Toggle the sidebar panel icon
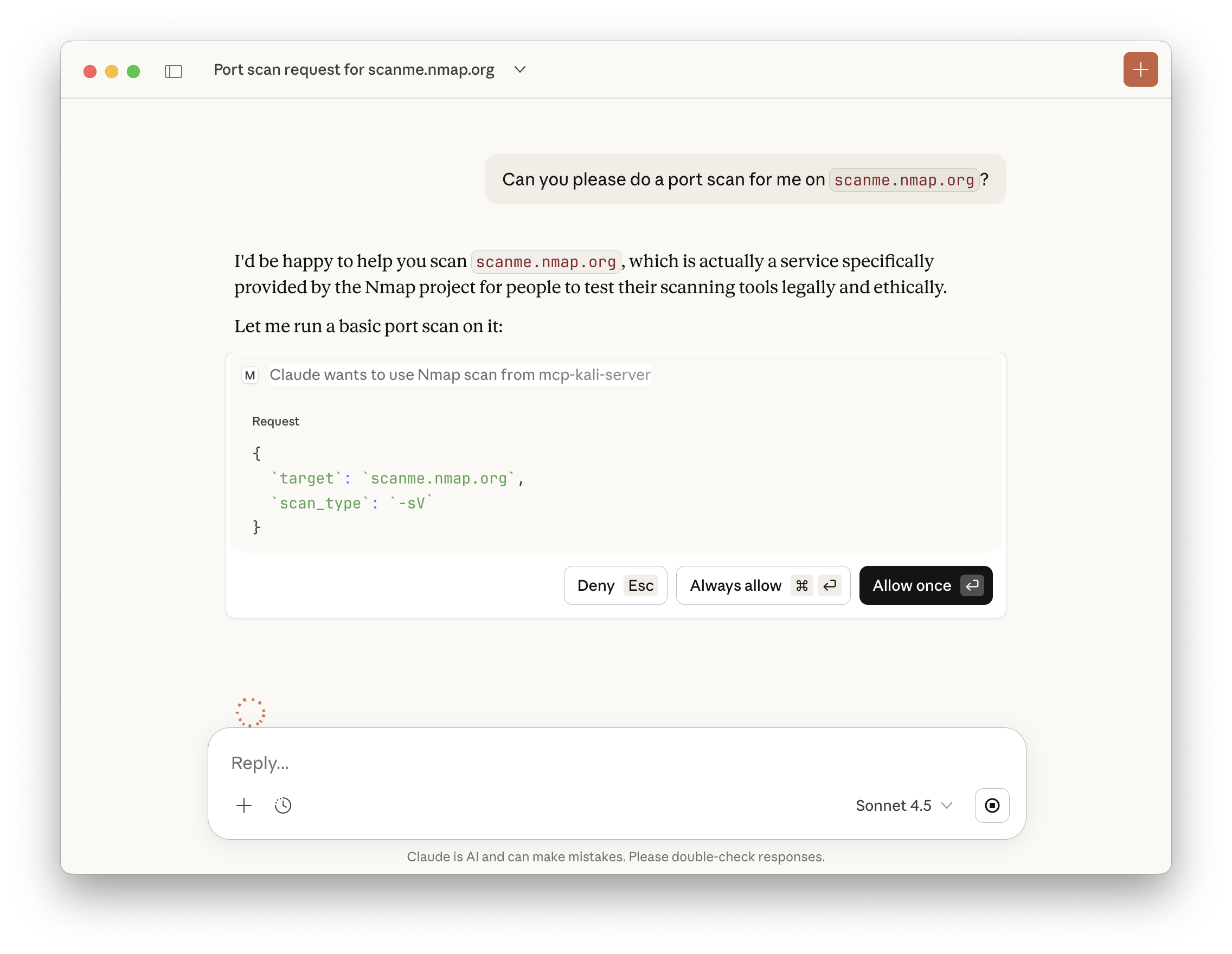 [173, 71]
